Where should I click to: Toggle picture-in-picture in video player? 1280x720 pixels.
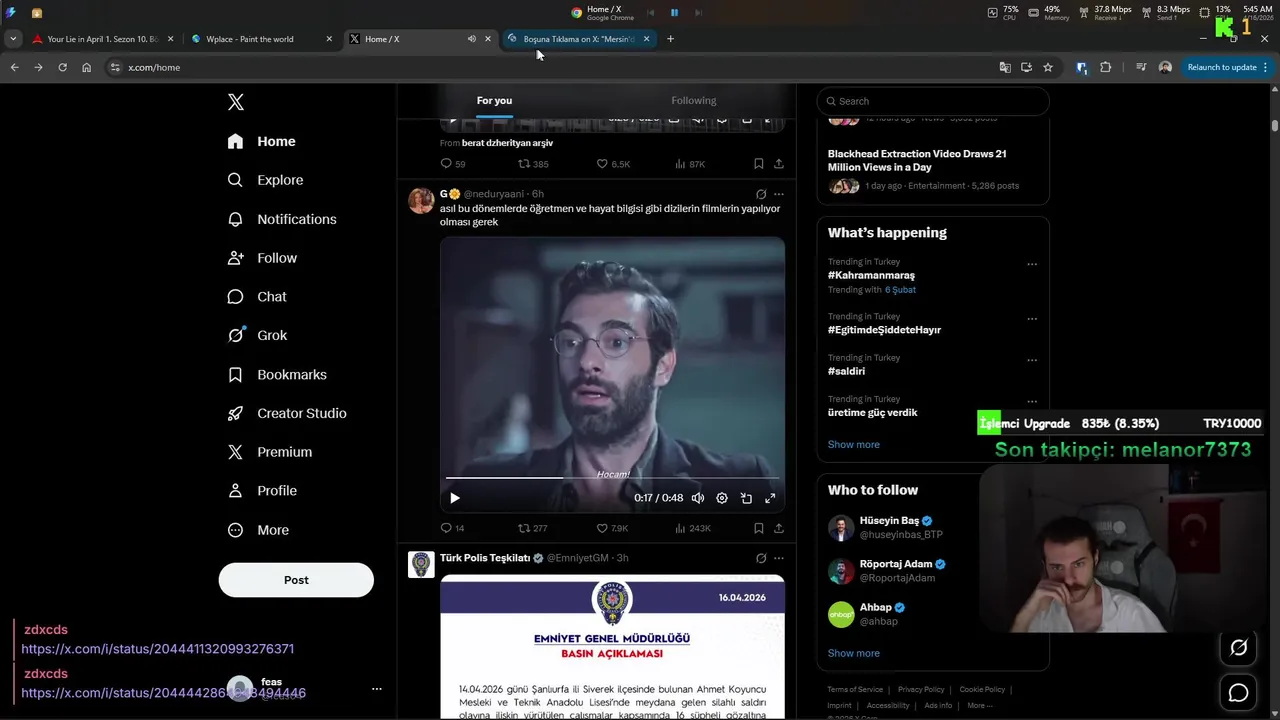pyautogui.click(x=746, y=498)
